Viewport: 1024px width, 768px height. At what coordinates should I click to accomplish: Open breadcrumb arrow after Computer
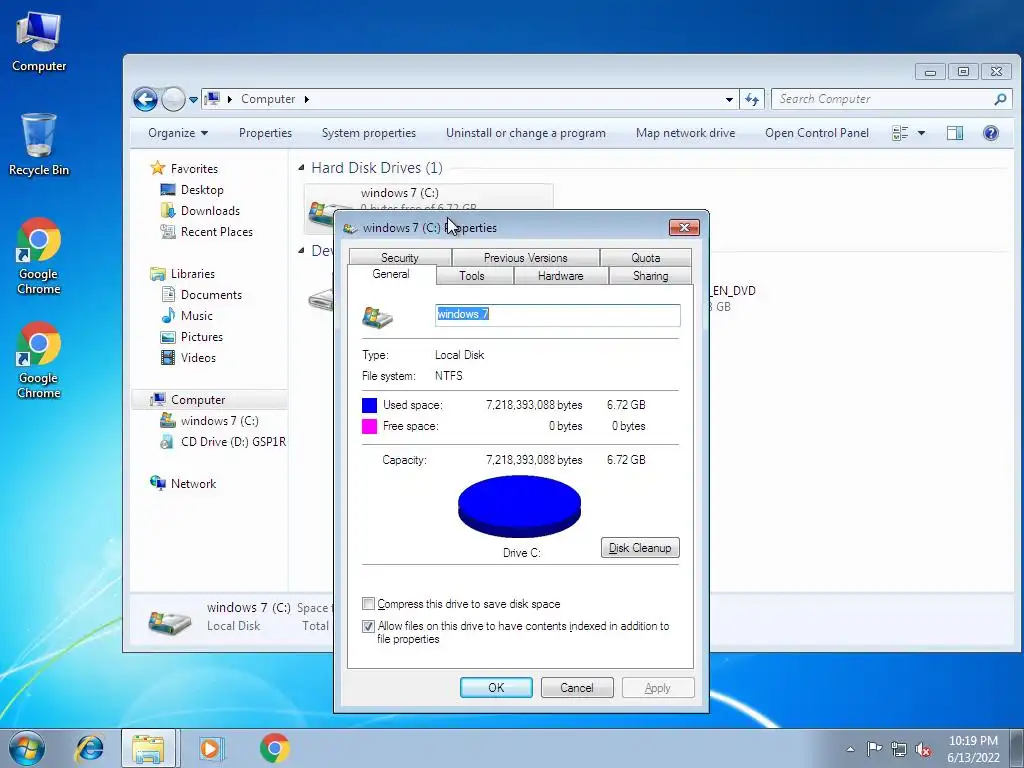(x=306, y=99)
